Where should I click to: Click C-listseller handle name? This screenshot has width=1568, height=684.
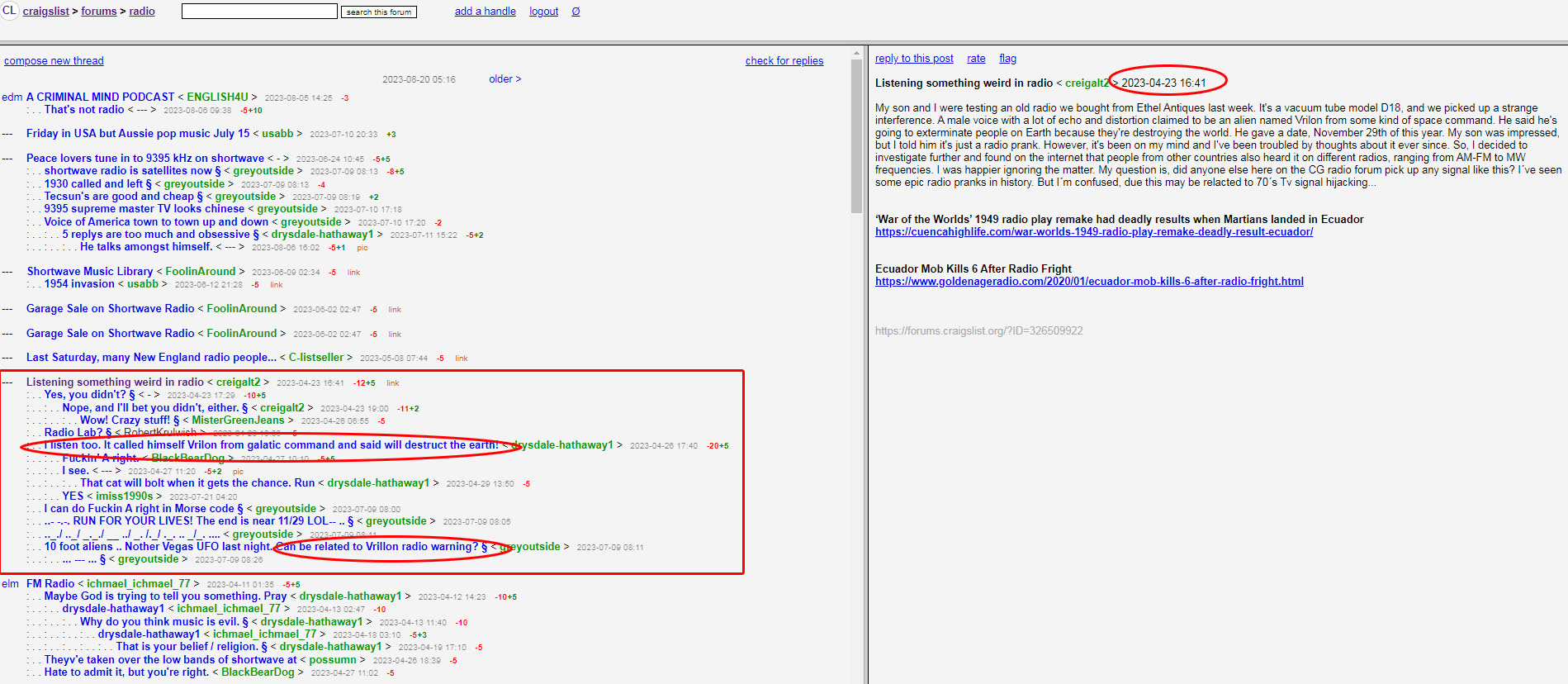click(316, 358)
